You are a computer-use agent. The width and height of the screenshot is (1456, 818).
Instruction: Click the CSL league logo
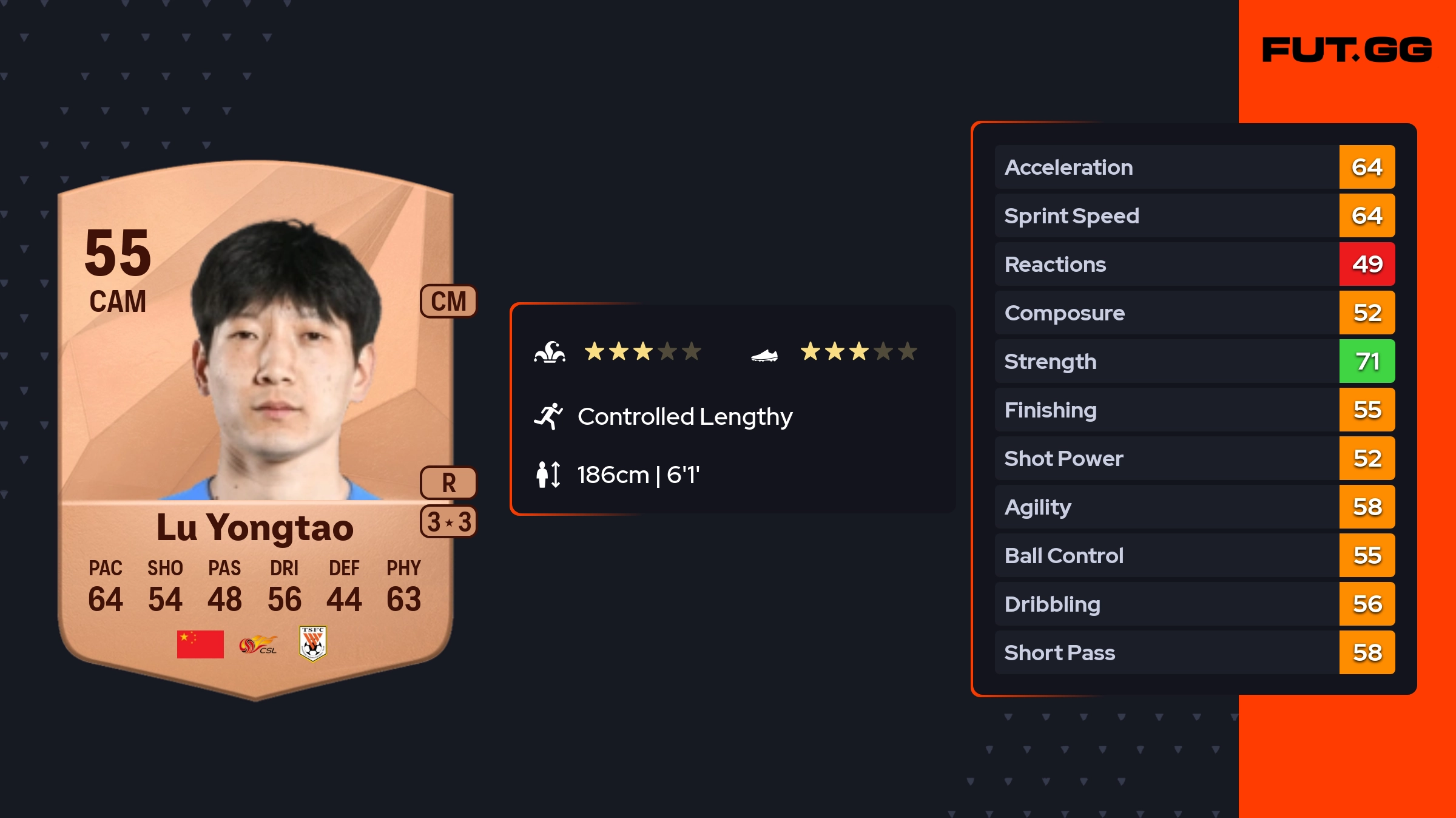coord(258,644)
